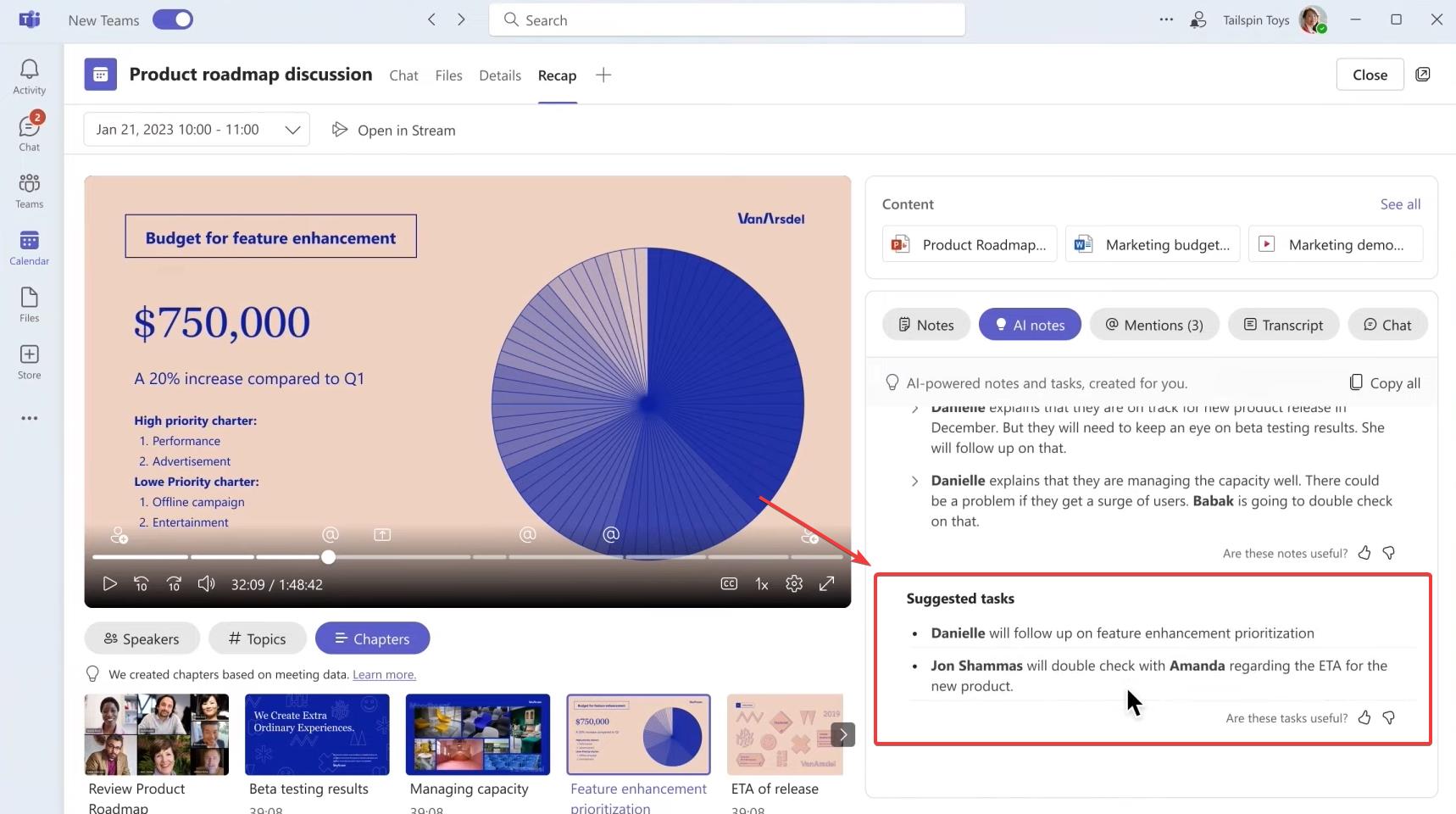Thumbs down for suggested tasks

[1389, 717]
